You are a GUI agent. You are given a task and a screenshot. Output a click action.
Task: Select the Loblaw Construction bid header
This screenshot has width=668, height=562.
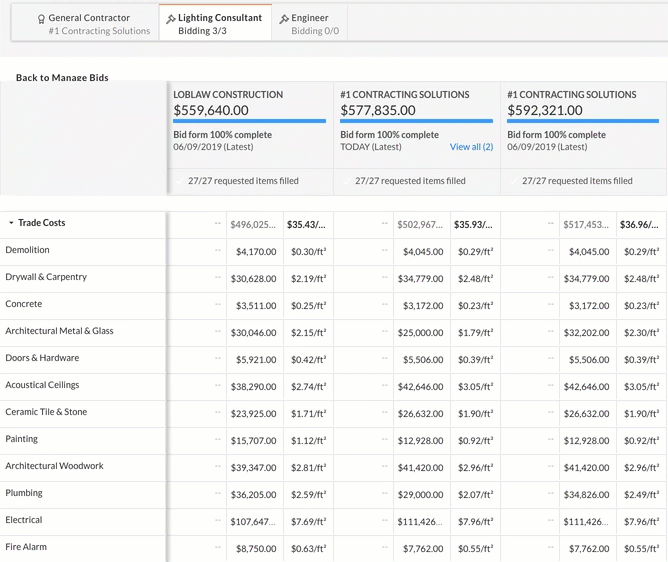tap(250, 125)
